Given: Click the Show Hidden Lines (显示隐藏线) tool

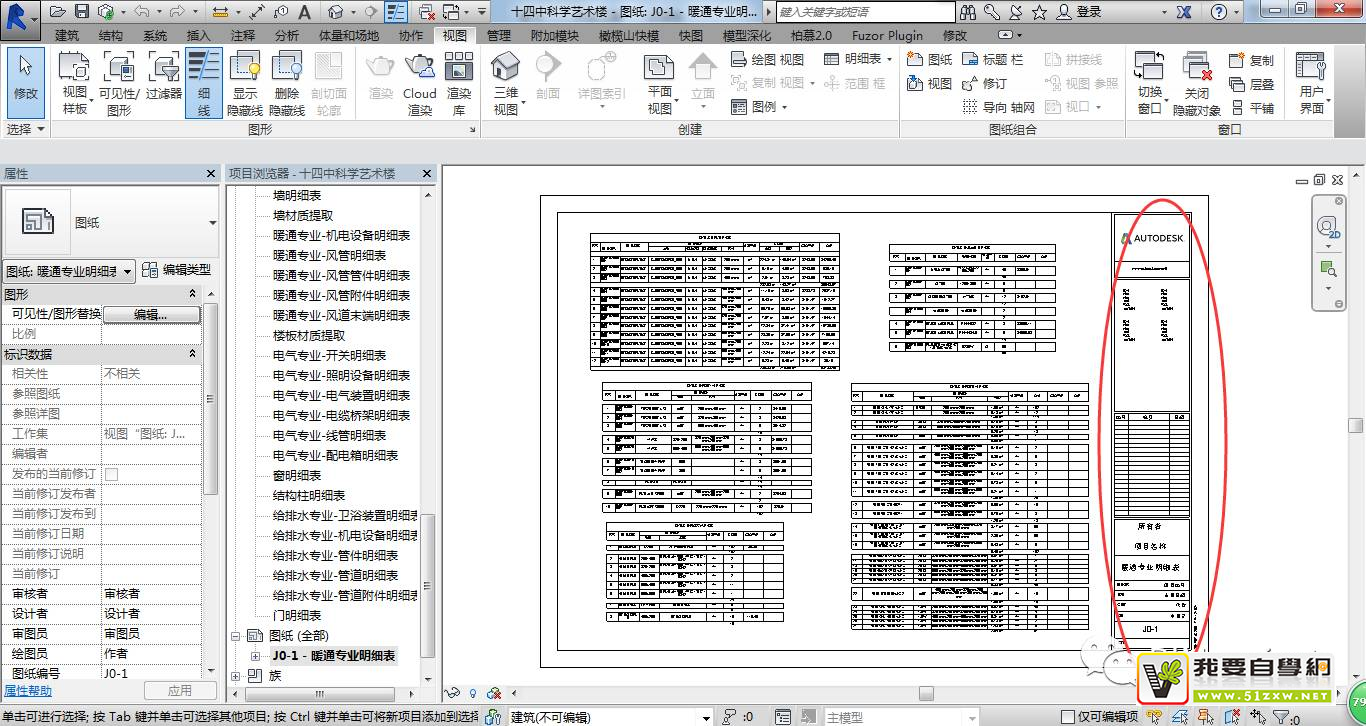Looking at the screenshot, I should (x=245, y=82).
